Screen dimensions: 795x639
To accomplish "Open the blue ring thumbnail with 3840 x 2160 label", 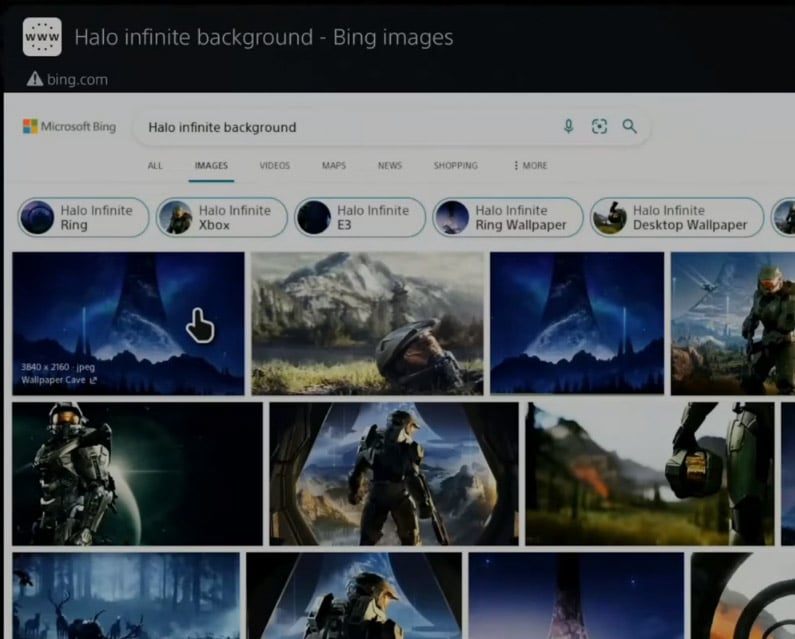I will coord(128,323).
